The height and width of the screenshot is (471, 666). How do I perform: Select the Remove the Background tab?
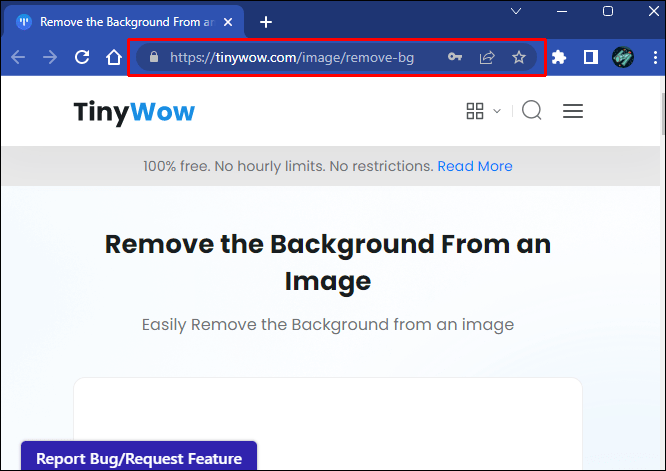124,22
